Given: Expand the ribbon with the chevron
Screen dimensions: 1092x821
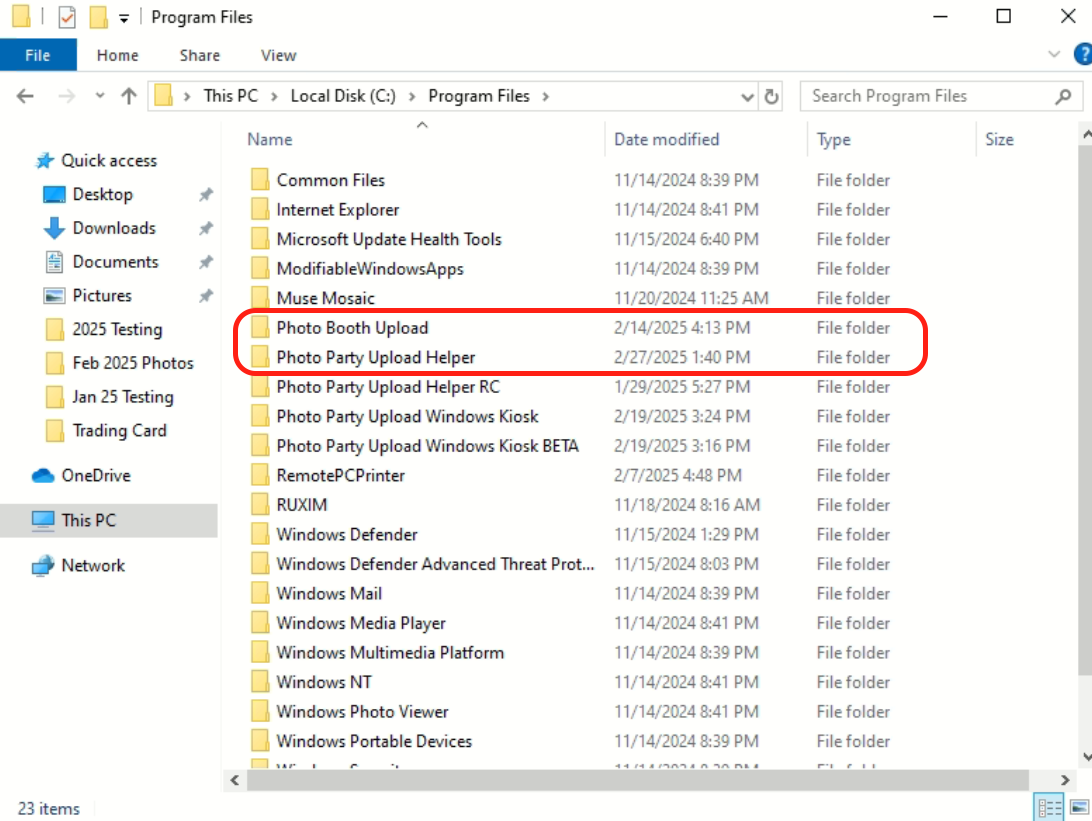Looking at the screenshot, I should tap(1054, 54).
